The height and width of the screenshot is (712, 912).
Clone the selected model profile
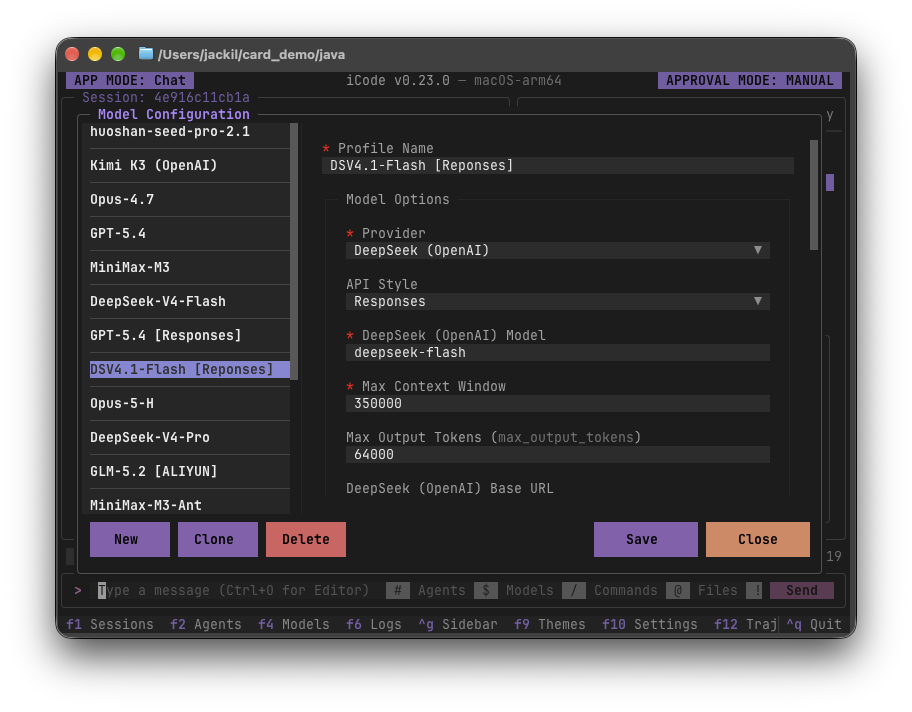(218, 539)
